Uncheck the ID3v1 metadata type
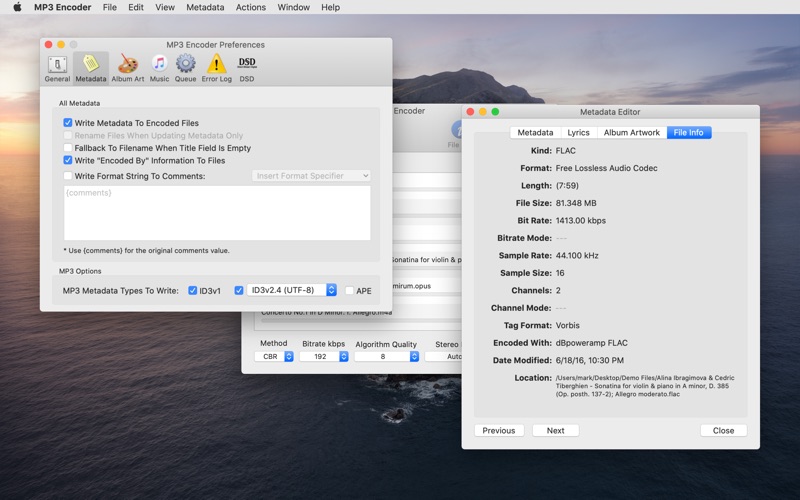This screenshot has height=500, width=800. click(192, 290)
